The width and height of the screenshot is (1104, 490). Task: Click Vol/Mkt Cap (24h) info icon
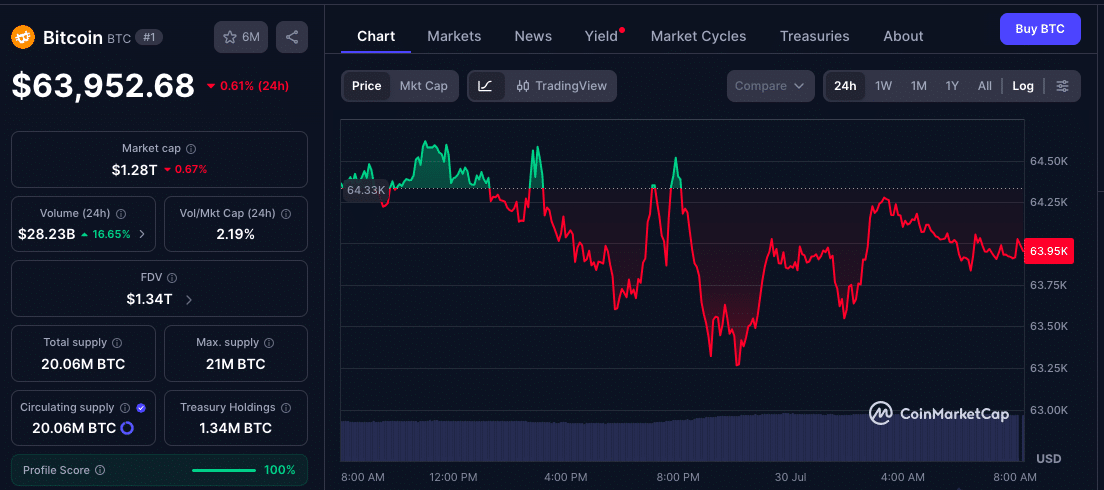287,213
